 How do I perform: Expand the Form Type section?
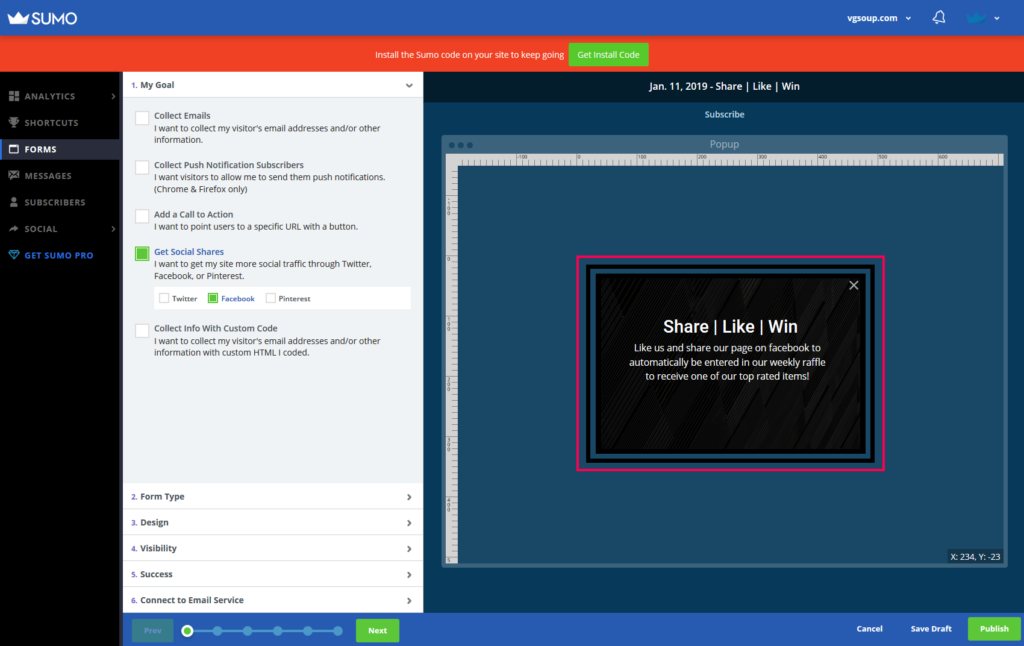(272, 497)
